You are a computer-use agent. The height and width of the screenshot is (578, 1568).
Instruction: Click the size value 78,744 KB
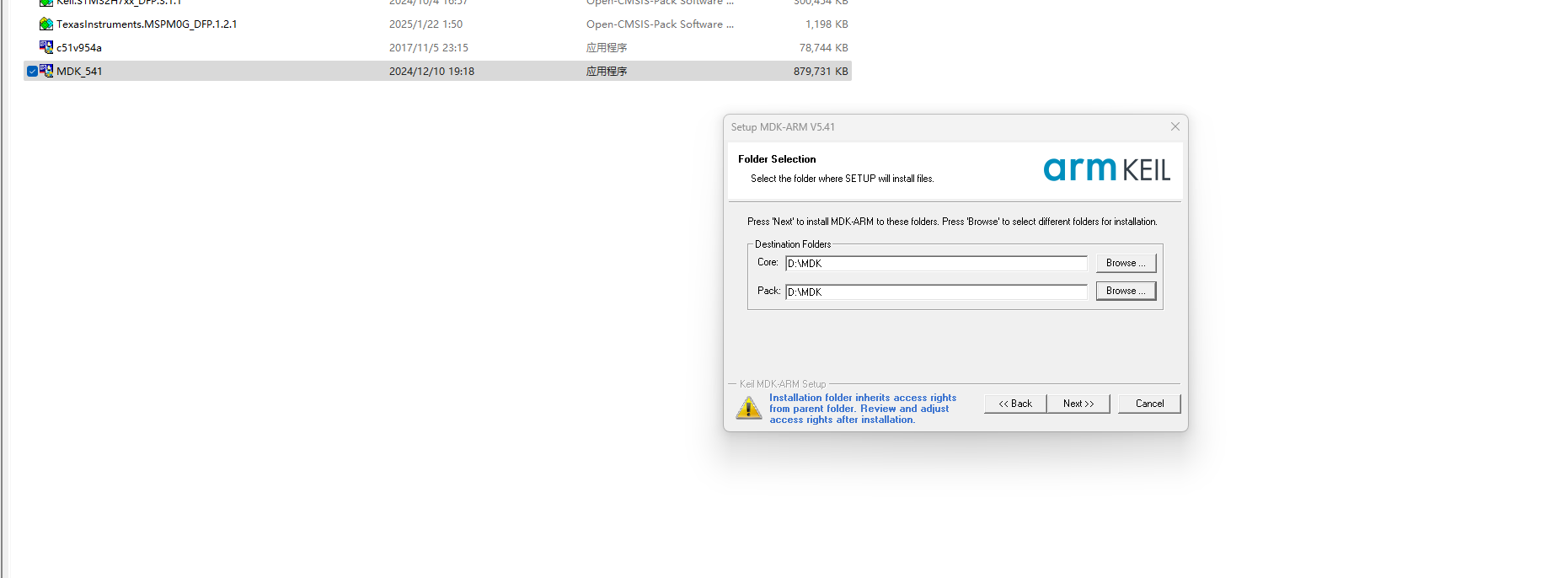tap(824, 48)
